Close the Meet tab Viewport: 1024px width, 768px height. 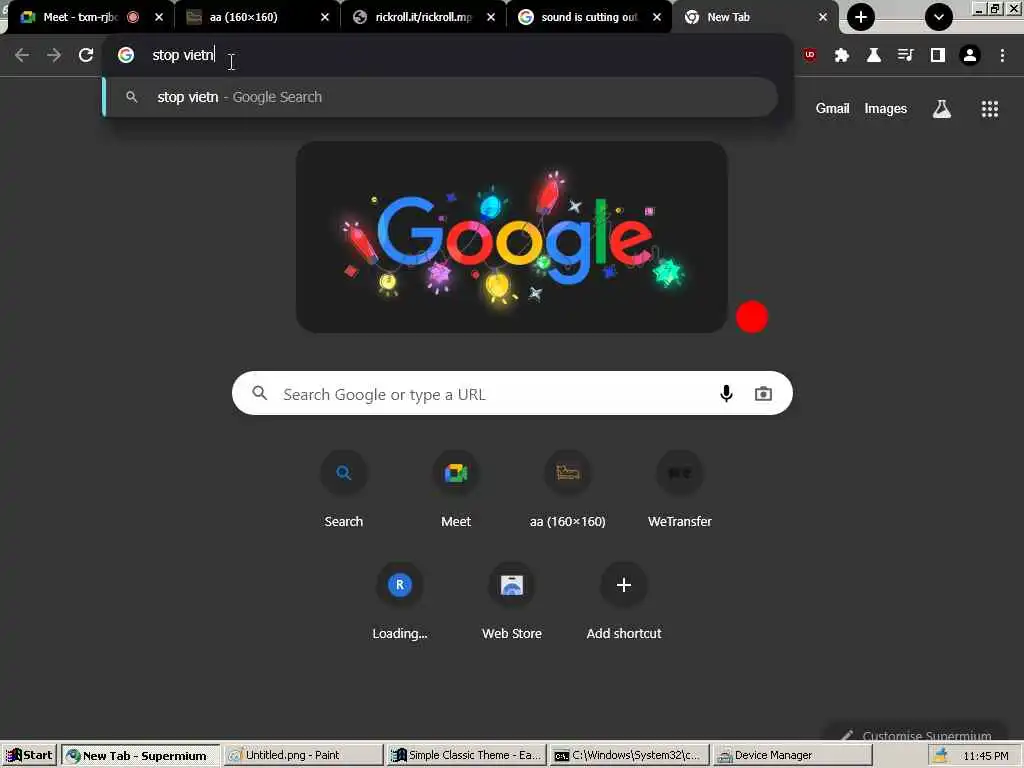click(x=159, y=17)
